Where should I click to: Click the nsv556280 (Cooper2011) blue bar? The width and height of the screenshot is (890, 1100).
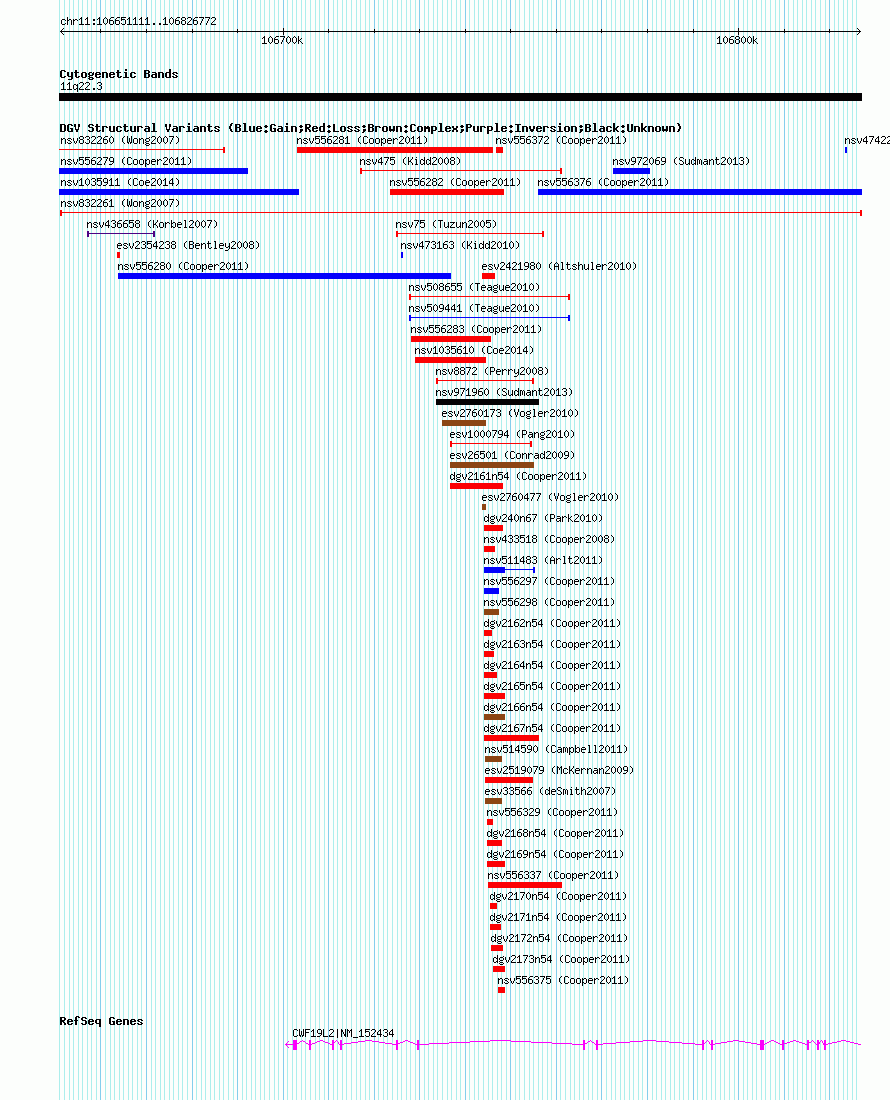coord(284,276)
